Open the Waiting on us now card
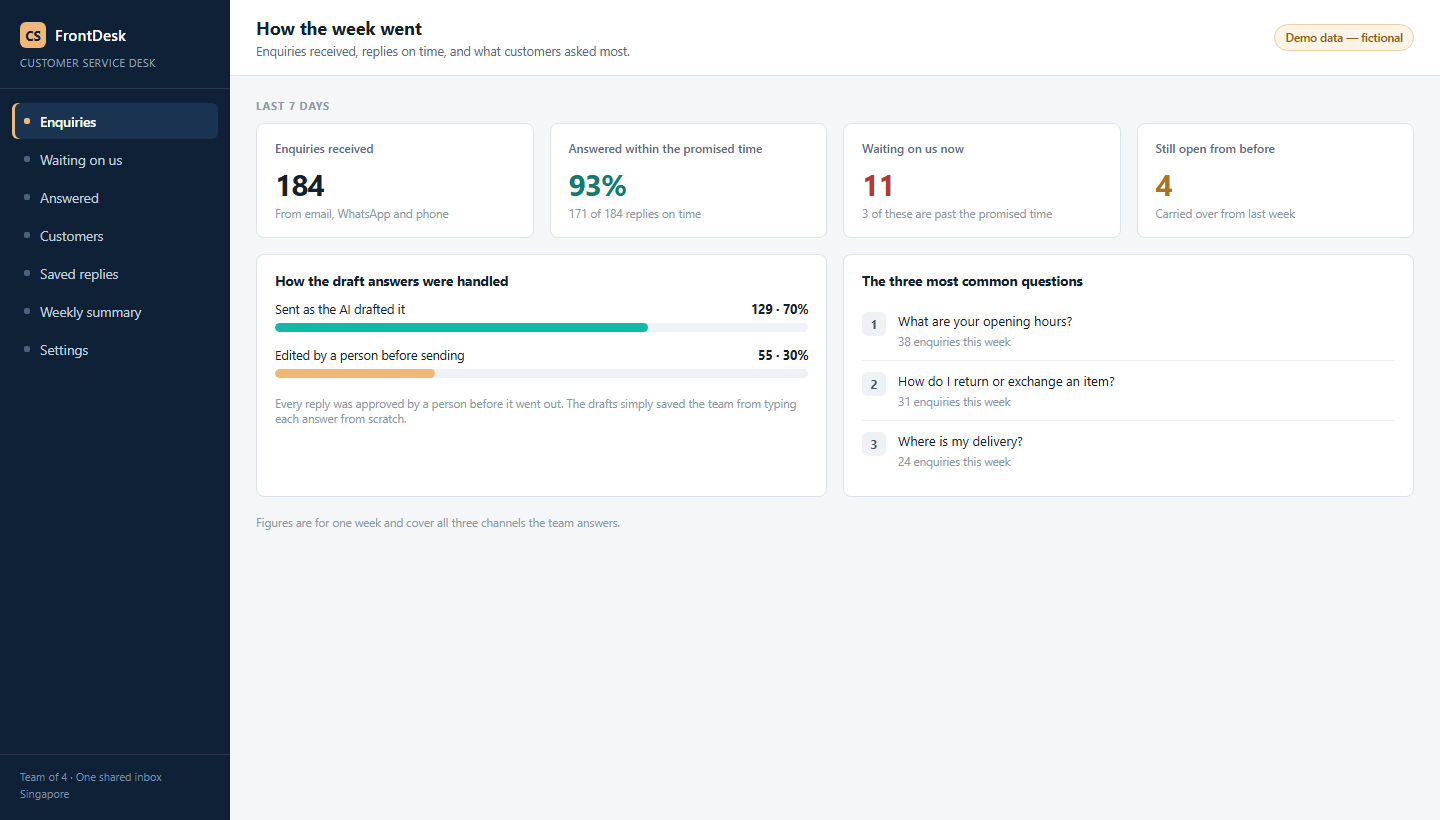Screen dimensions: 1440x820 982,181
